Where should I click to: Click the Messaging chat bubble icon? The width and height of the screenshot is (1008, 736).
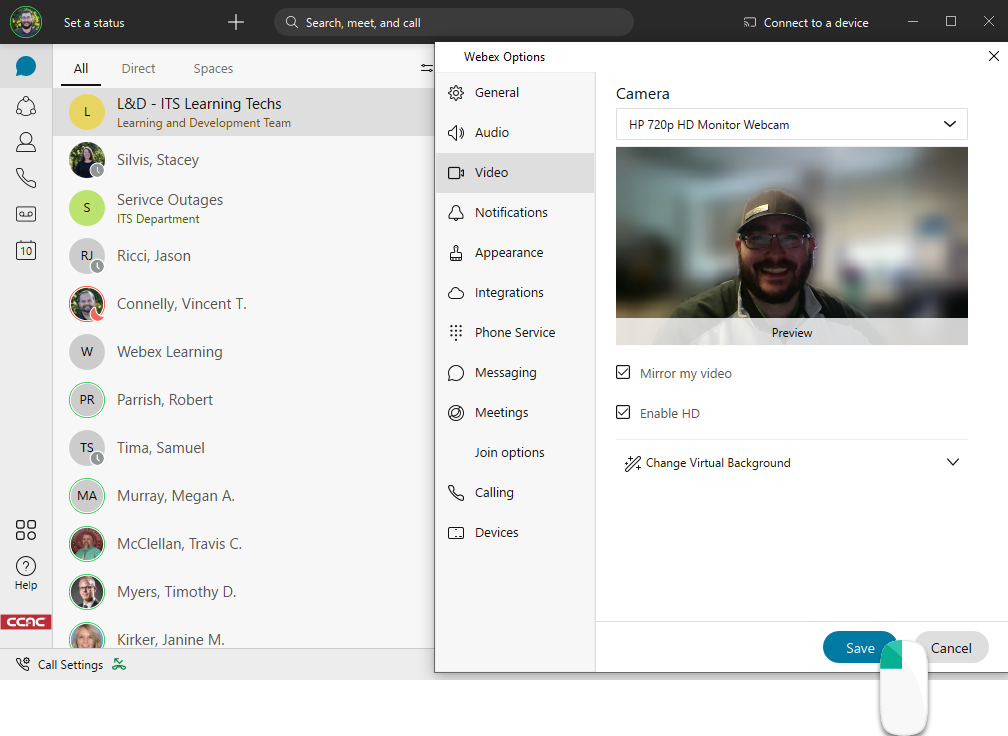[x=458, y=372]
